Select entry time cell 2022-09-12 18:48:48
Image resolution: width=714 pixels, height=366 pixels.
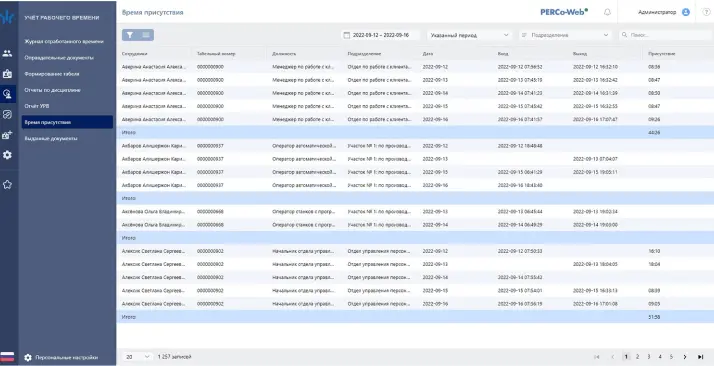click(520, 146)
